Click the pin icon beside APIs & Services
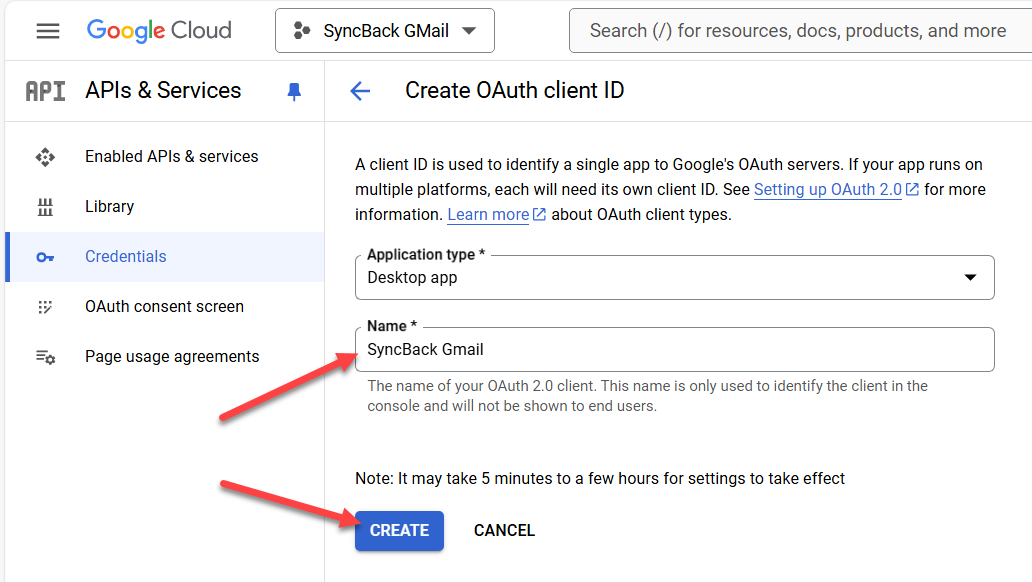 pos(294,92)
